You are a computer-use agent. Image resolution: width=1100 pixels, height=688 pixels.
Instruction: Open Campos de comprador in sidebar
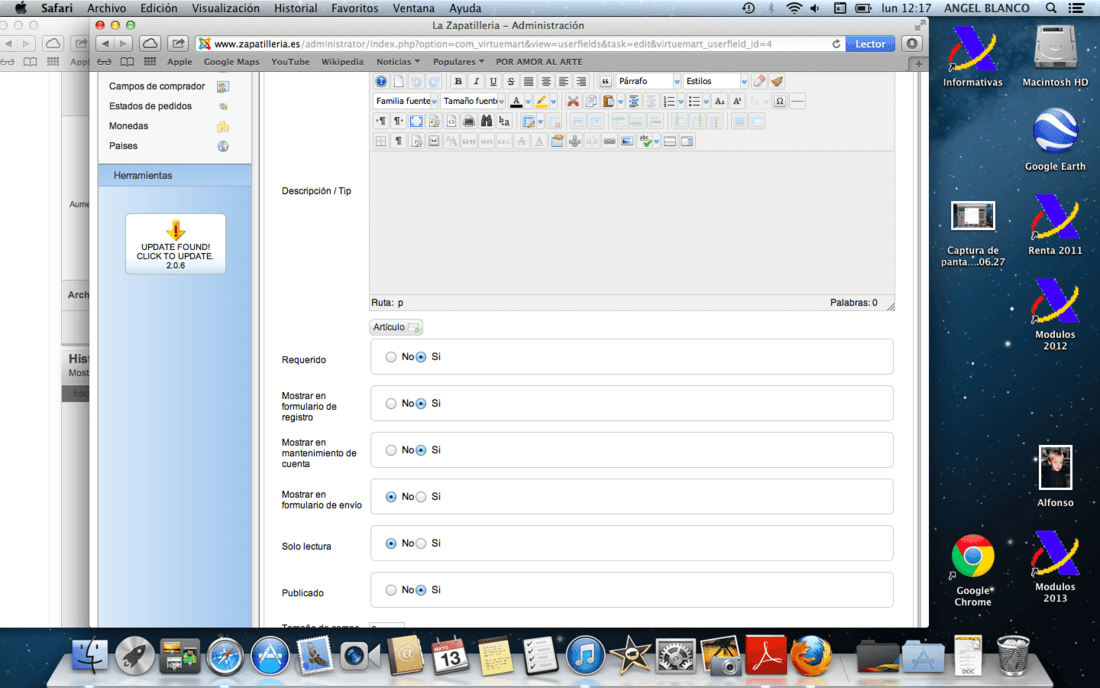click(156, 86)
